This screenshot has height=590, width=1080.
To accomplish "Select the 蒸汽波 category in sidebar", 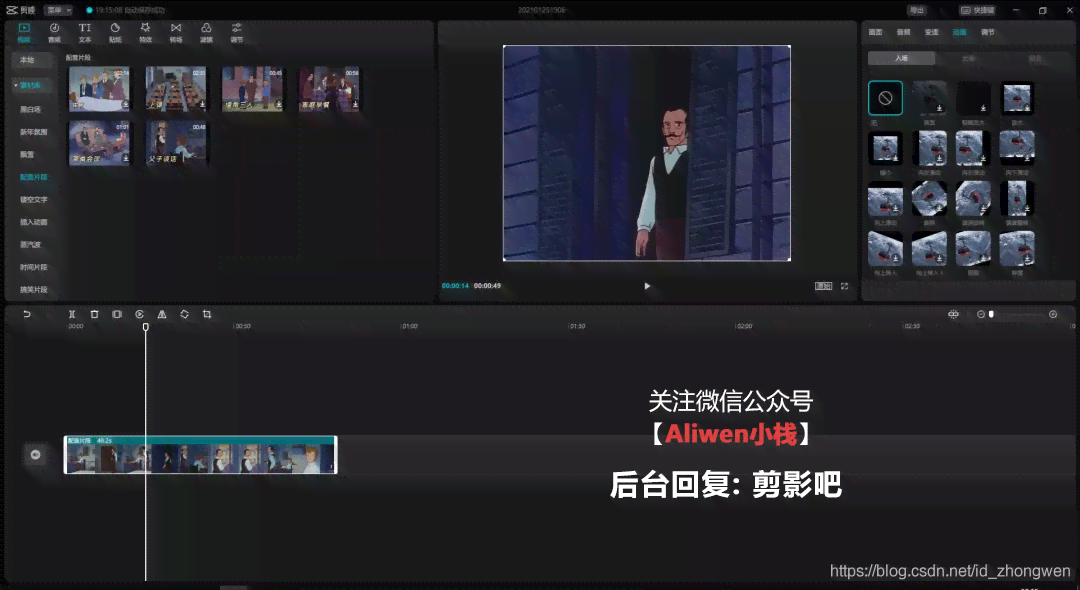I will 30,244.
